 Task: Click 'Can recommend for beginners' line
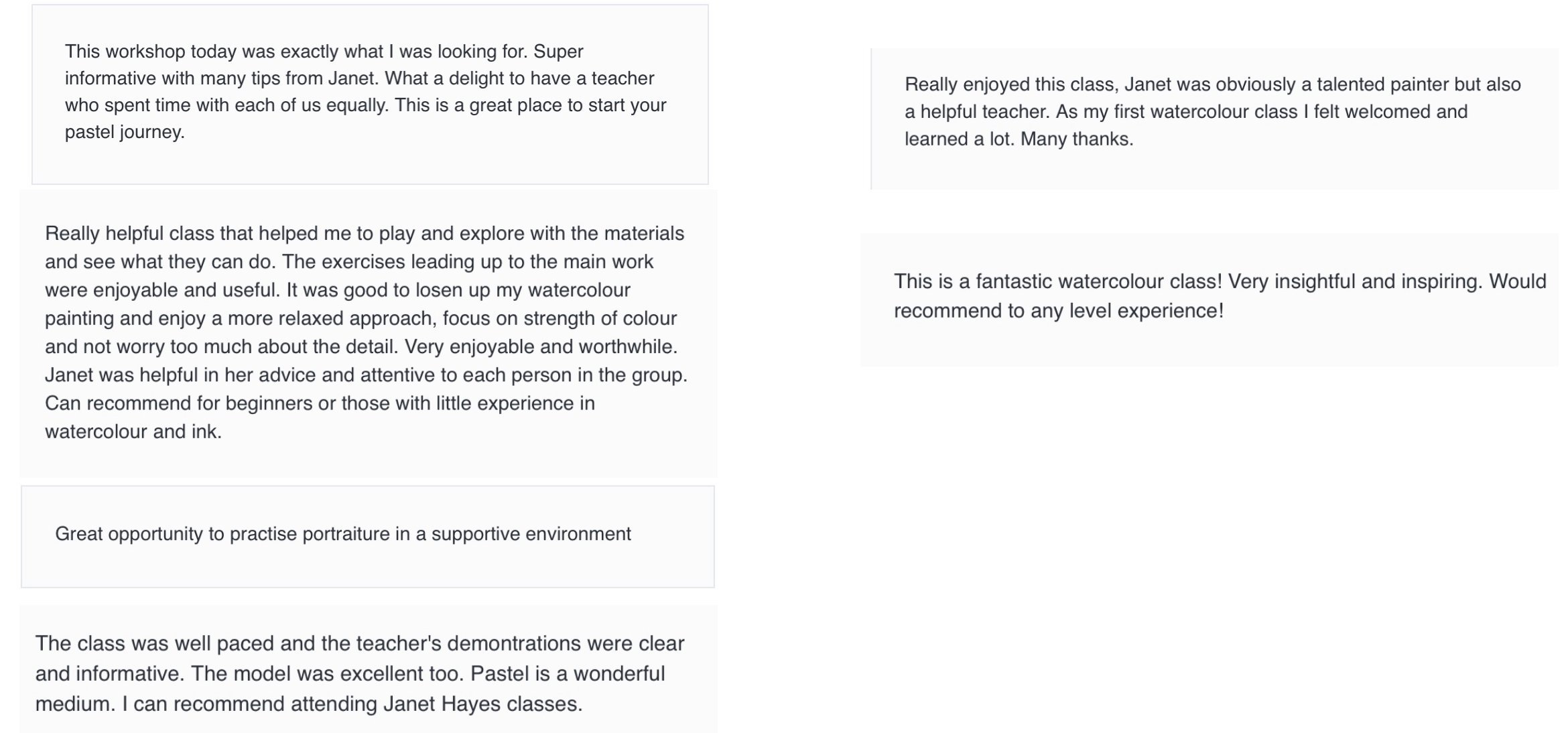[320, 403]
